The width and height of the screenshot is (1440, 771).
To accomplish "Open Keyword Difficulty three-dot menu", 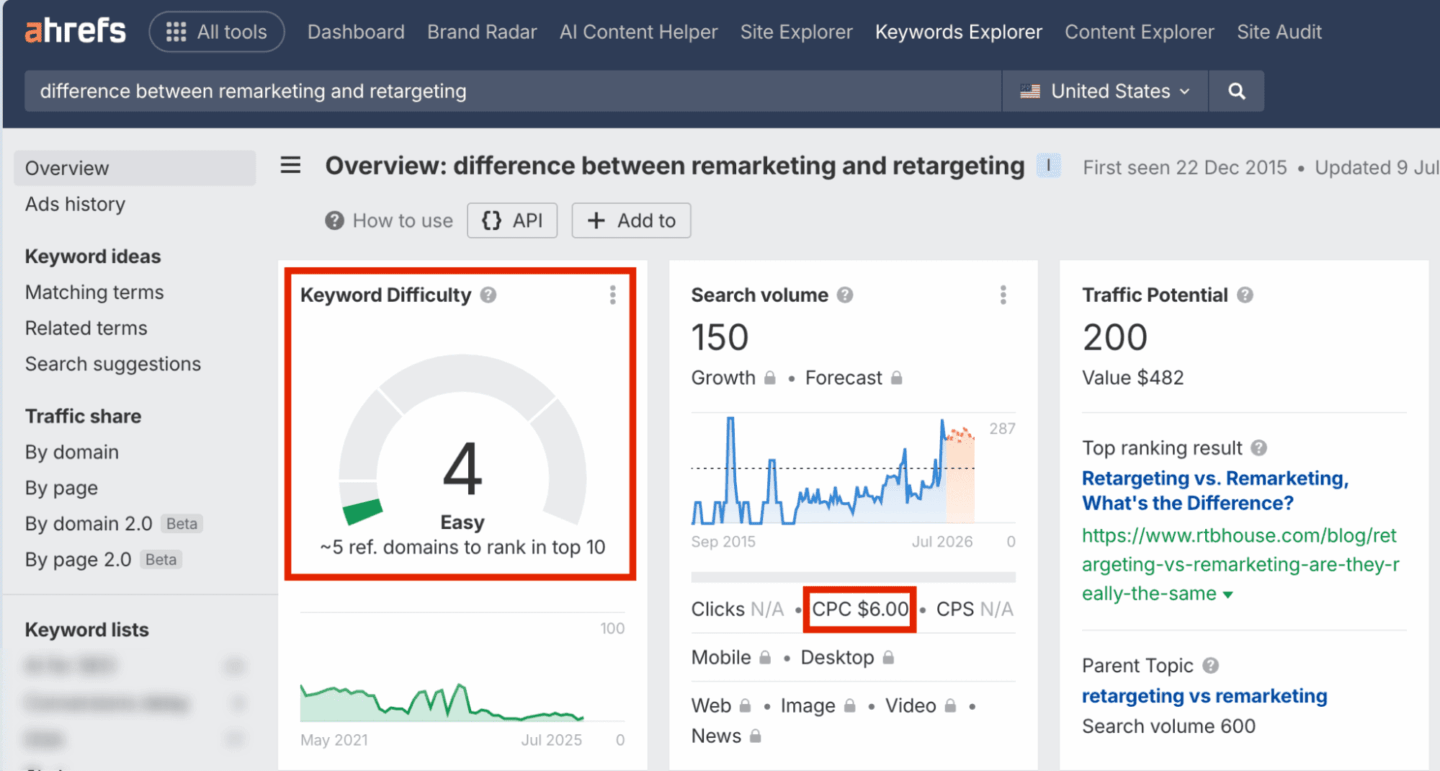I will (613, 295).
